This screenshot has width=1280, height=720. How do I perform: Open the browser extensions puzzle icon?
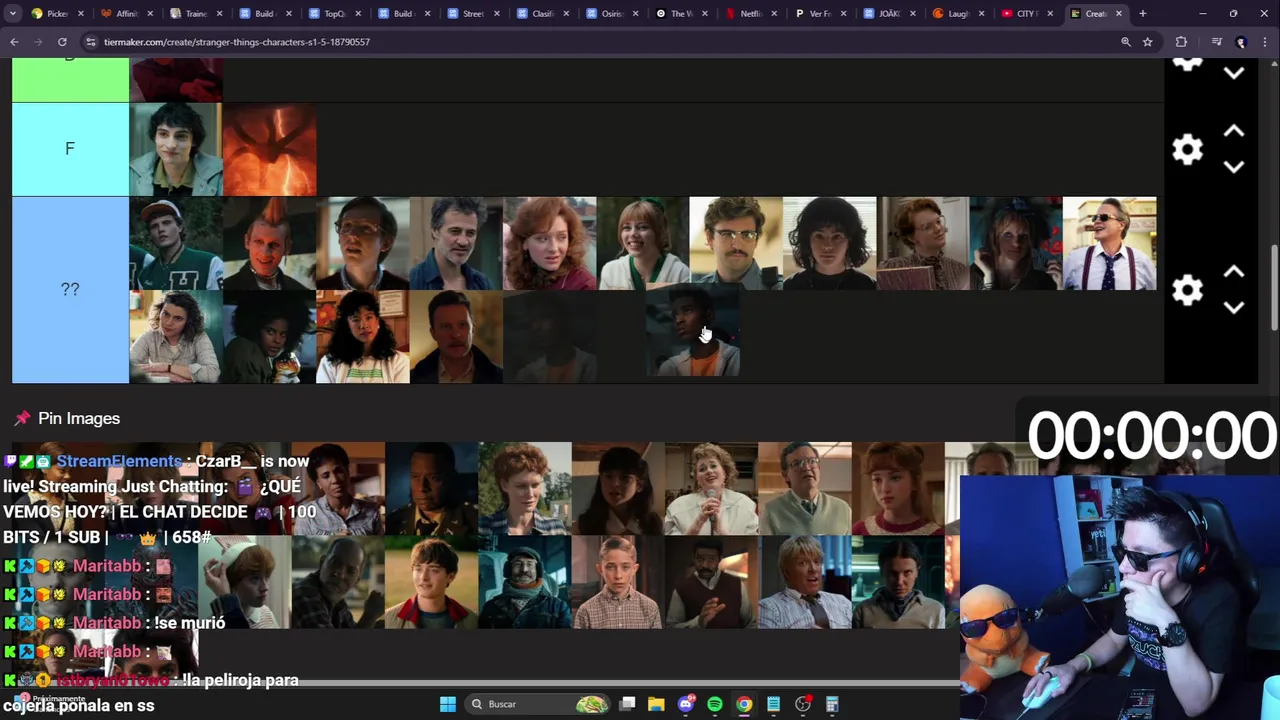coord(1181,42)
